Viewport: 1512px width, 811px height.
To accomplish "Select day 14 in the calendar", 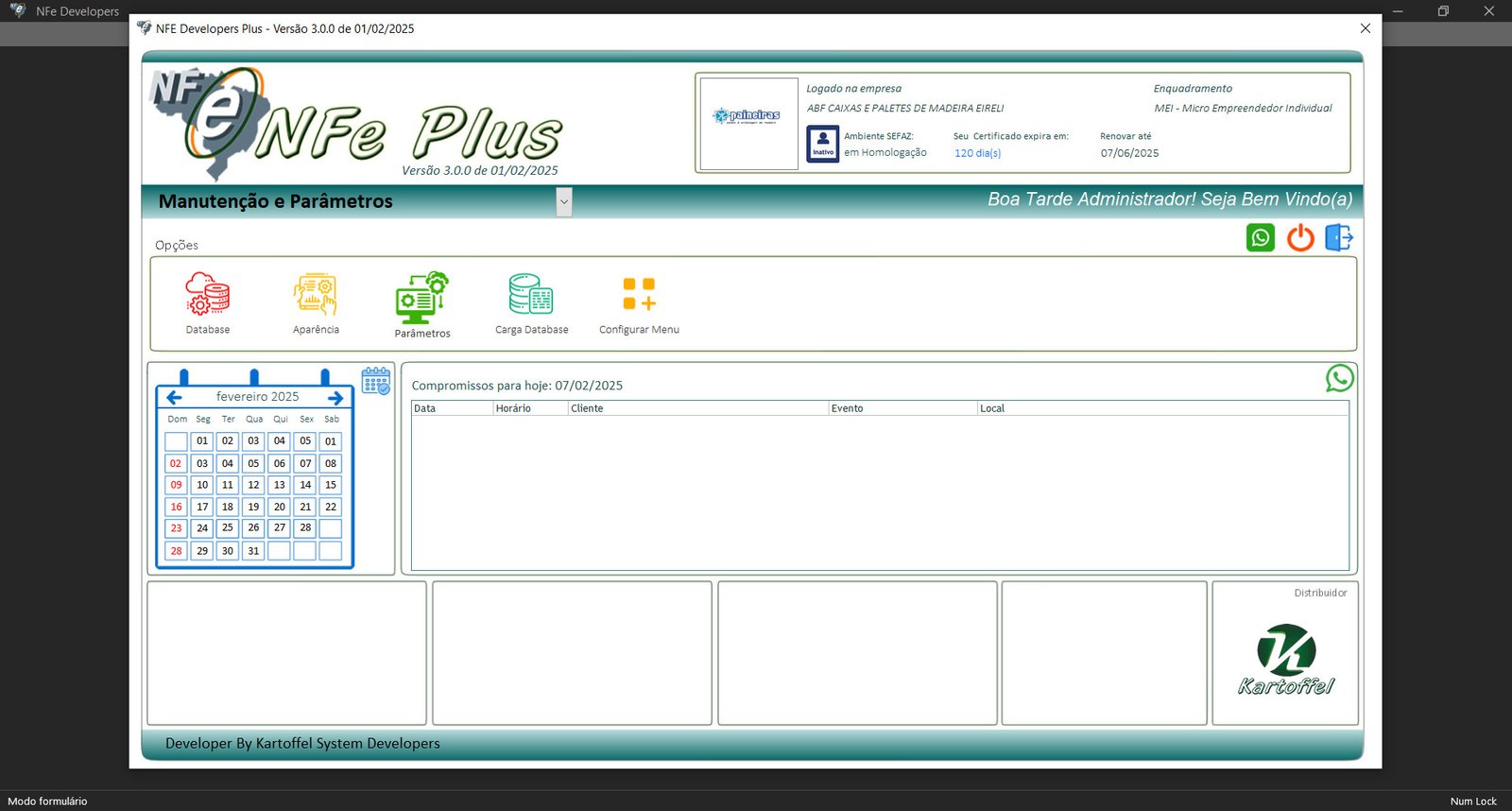I will click(305, 485).
